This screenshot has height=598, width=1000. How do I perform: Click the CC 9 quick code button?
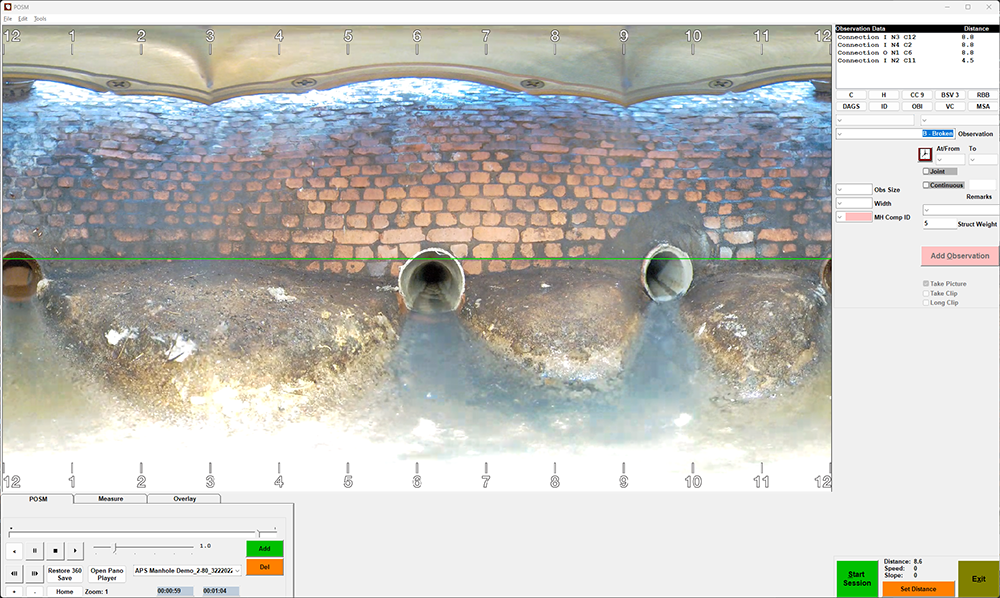point(917,94)
